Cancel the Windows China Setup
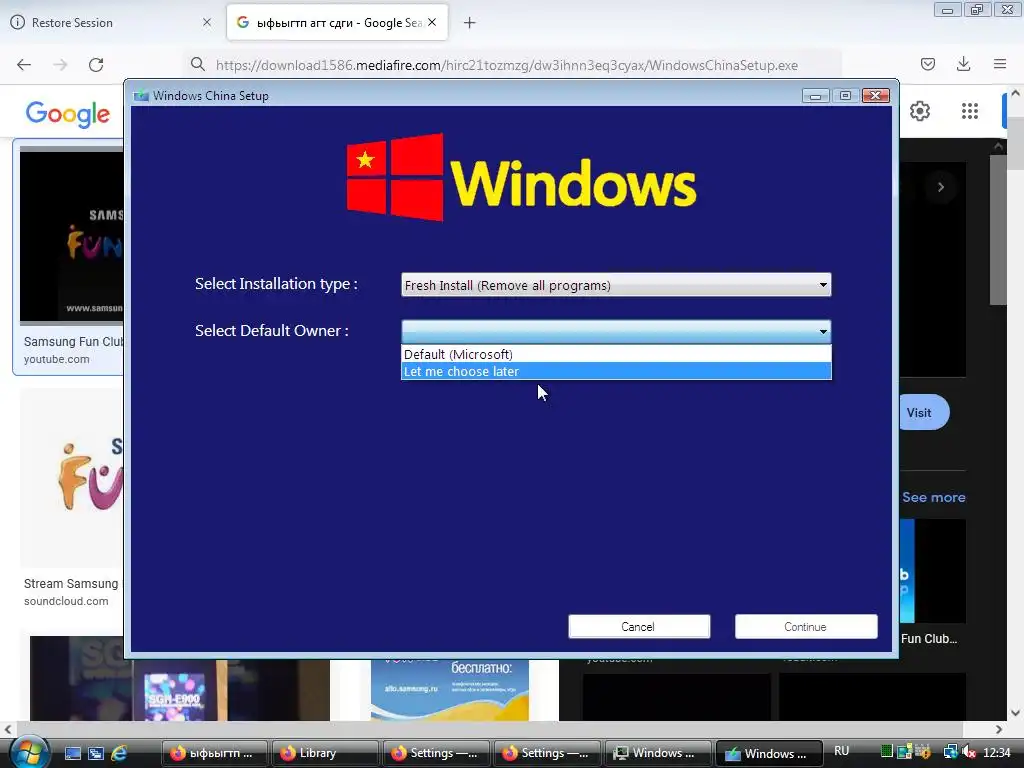Viewport: 1024px width, 768px height. [x=639, y=626]
